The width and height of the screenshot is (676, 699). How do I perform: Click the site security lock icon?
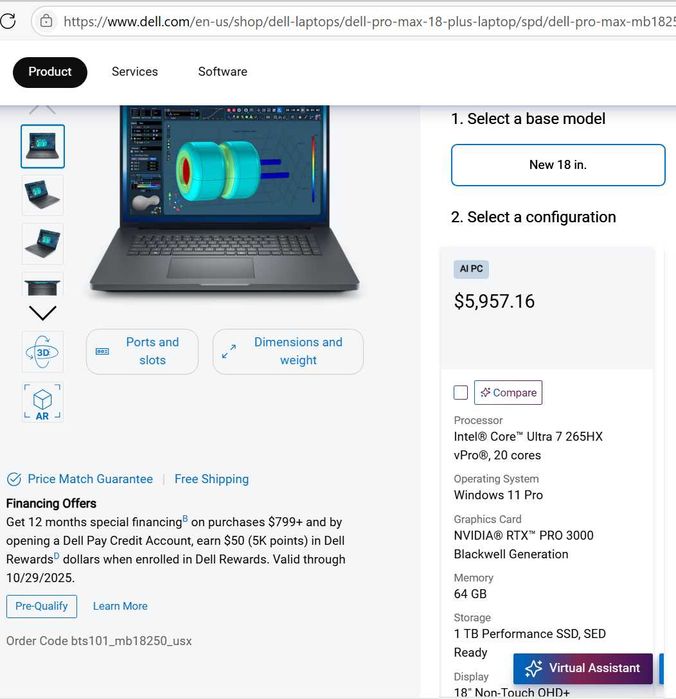(x=46, y=21)
